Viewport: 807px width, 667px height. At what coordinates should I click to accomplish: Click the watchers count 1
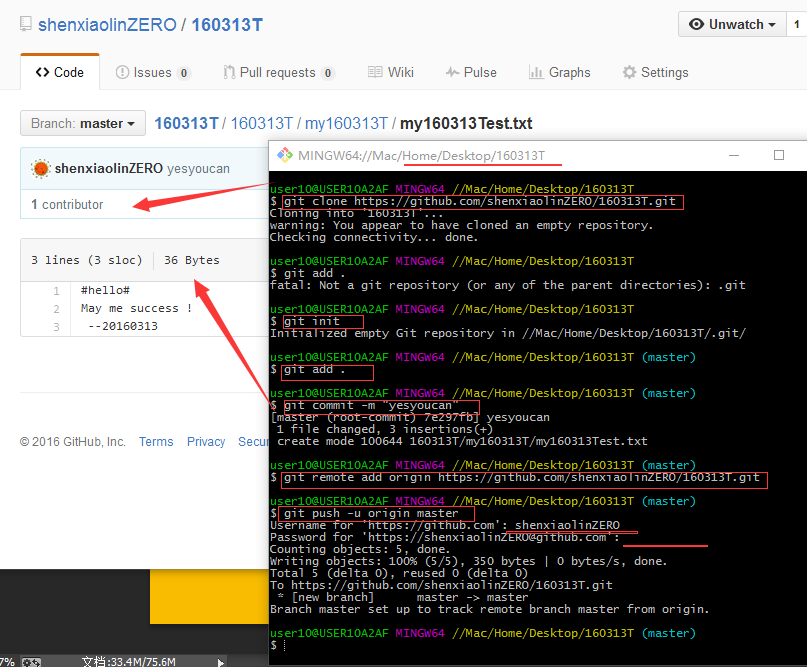click(x=797, y=24)
